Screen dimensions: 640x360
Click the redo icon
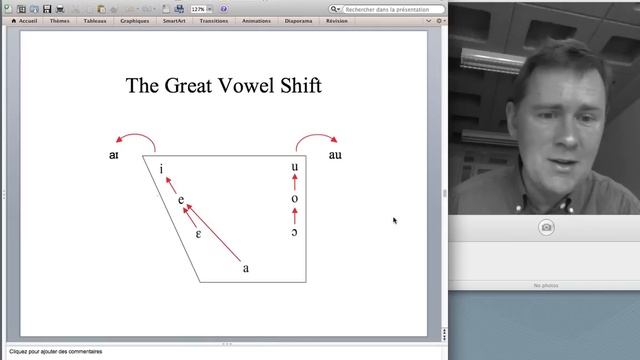147,9
